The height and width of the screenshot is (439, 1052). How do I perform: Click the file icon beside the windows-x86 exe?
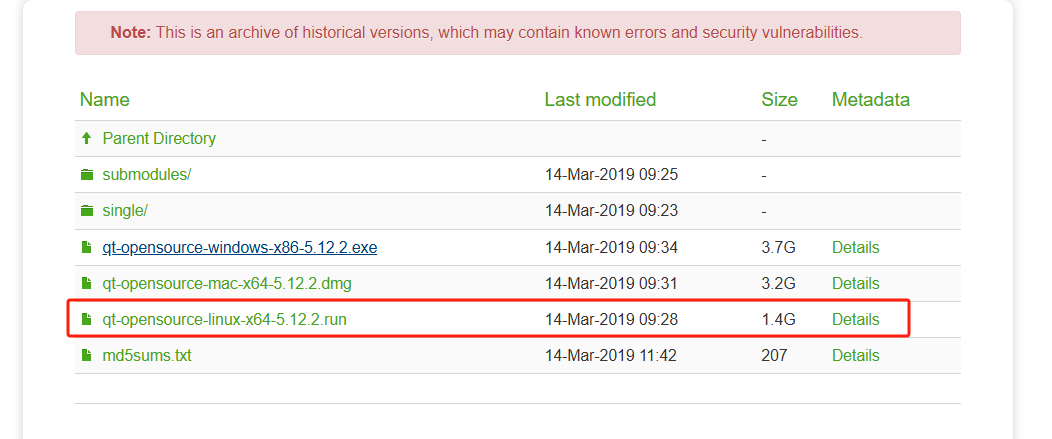87,247
